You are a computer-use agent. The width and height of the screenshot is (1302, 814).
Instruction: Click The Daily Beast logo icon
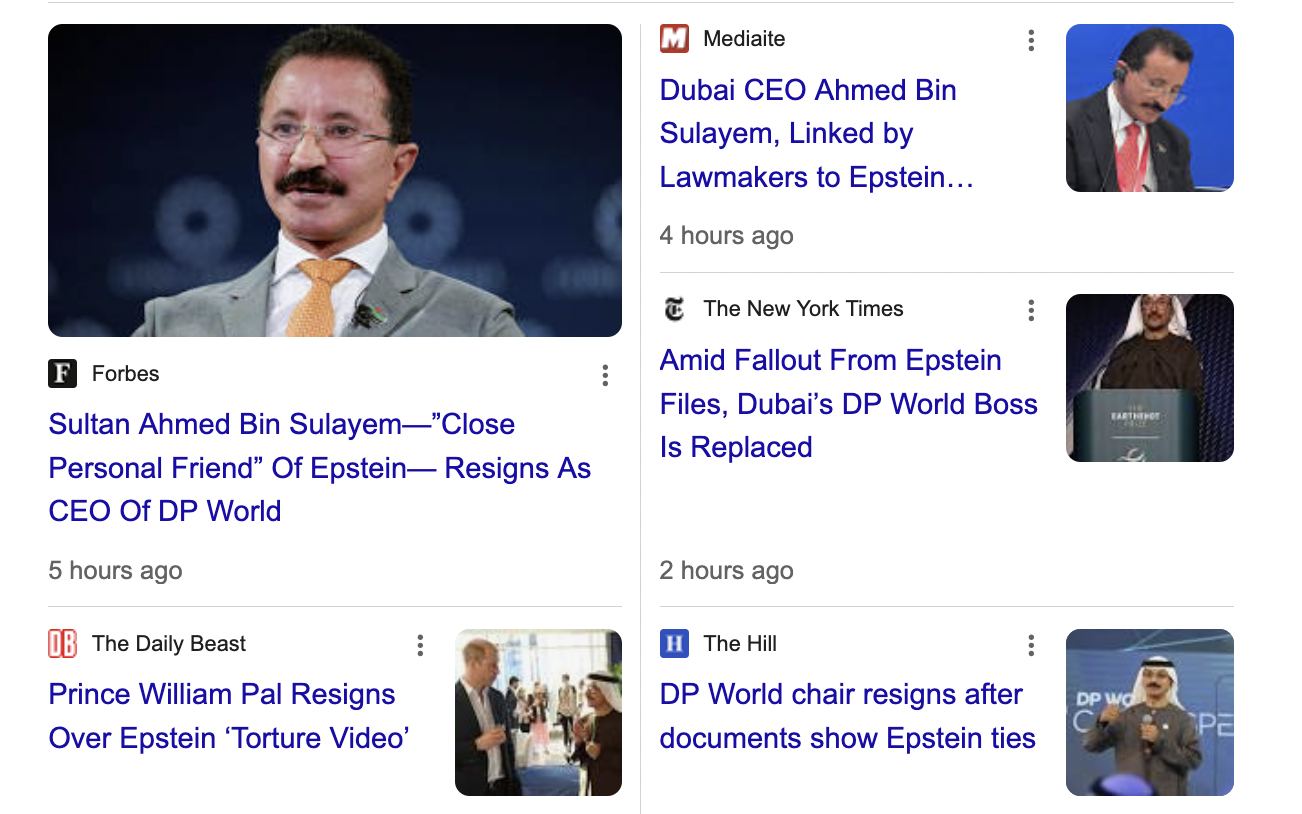click(x=62, y=644)
